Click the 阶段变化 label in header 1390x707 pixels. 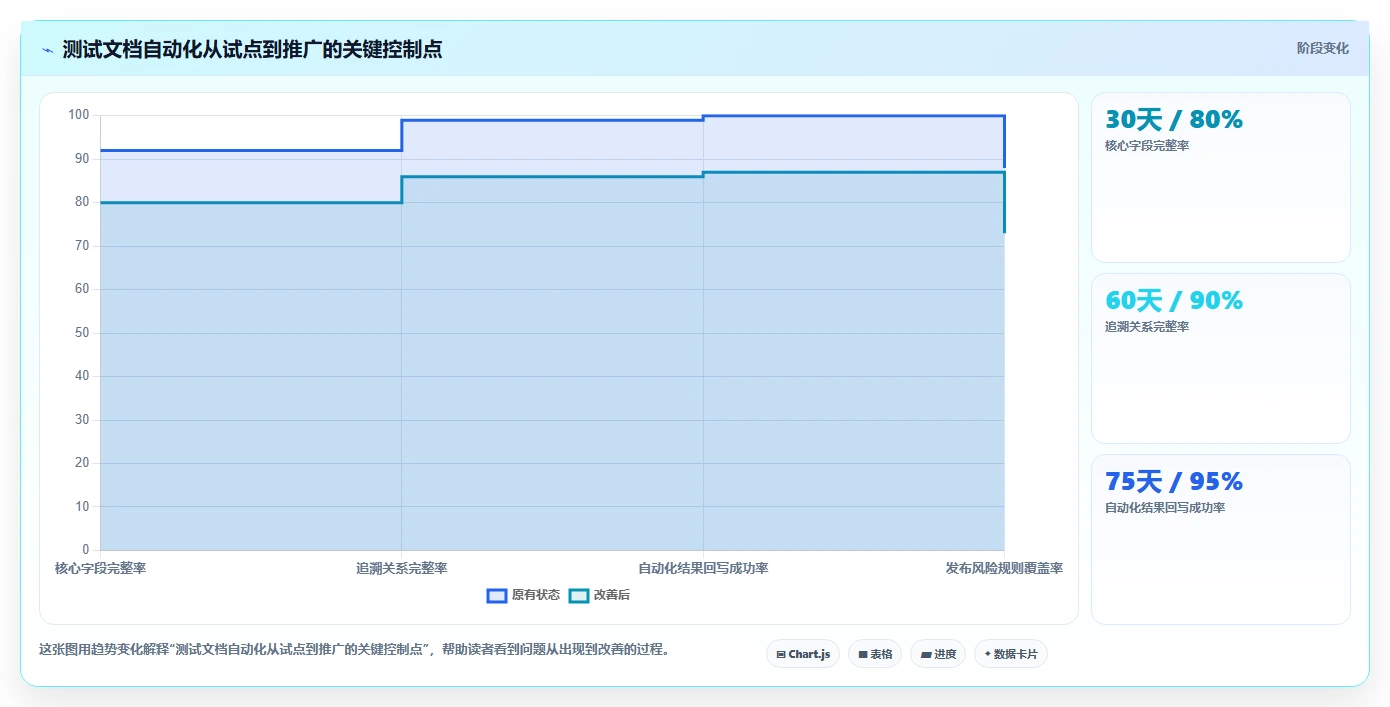(x=1323, y=48)
